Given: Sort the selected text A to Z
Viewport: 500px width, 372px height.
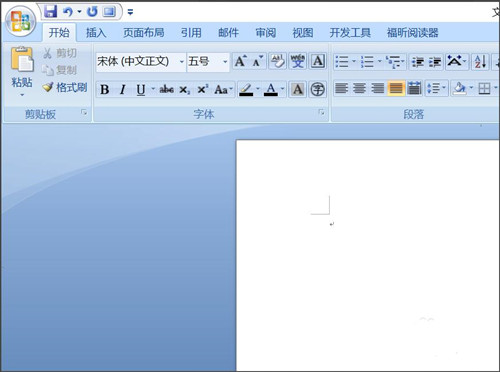Looking at the screenshot, I should [x=480, y=62].
